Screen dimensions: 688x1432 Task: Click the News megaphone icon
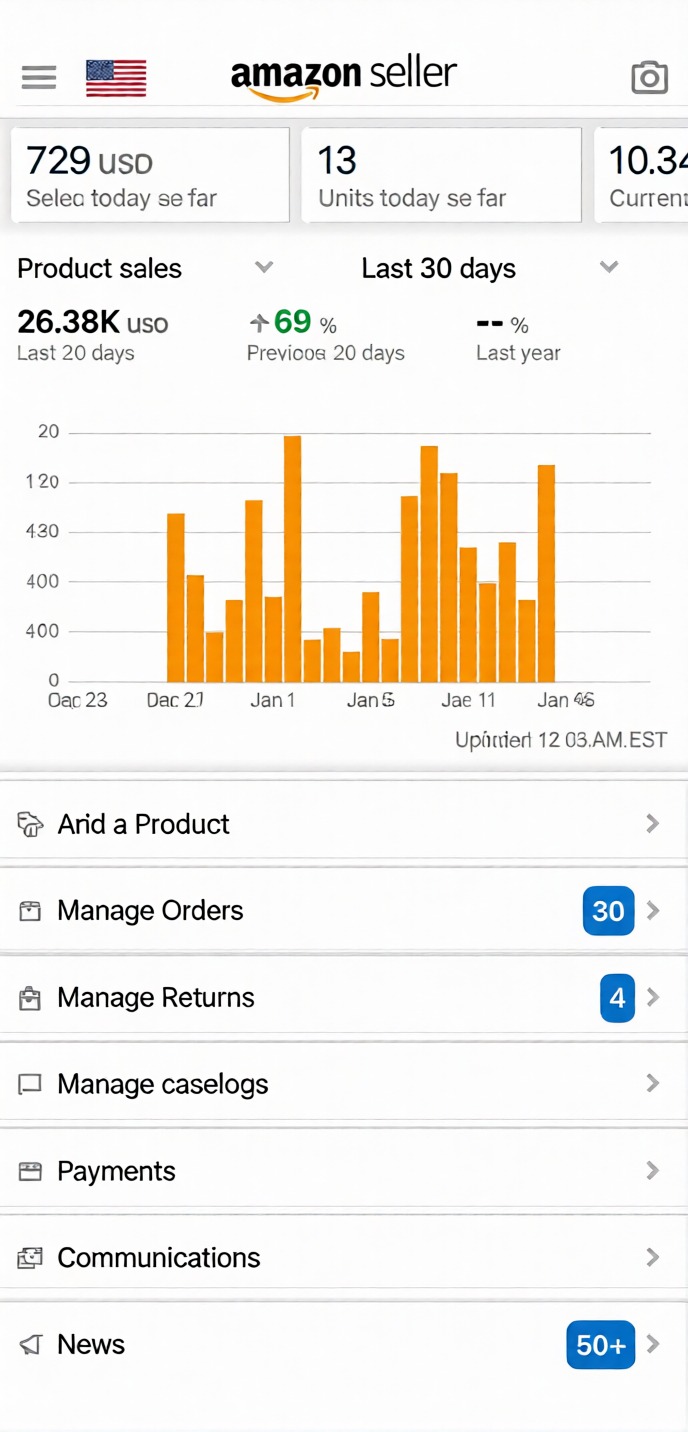[31, 1345]
